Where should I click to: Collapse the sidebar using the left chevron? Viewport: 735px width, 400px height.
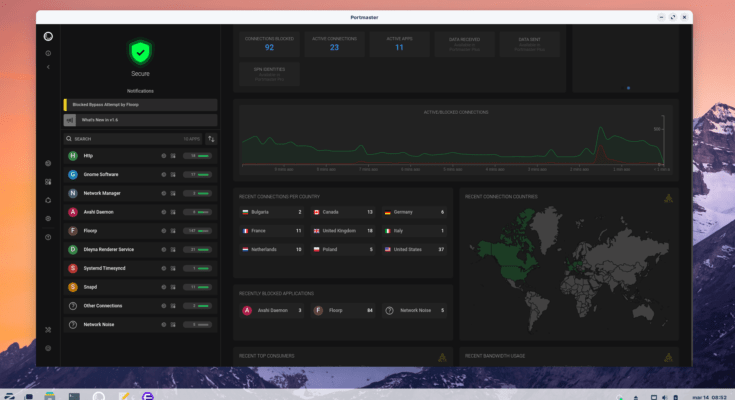pyautogui.click(x=48, y=67)
